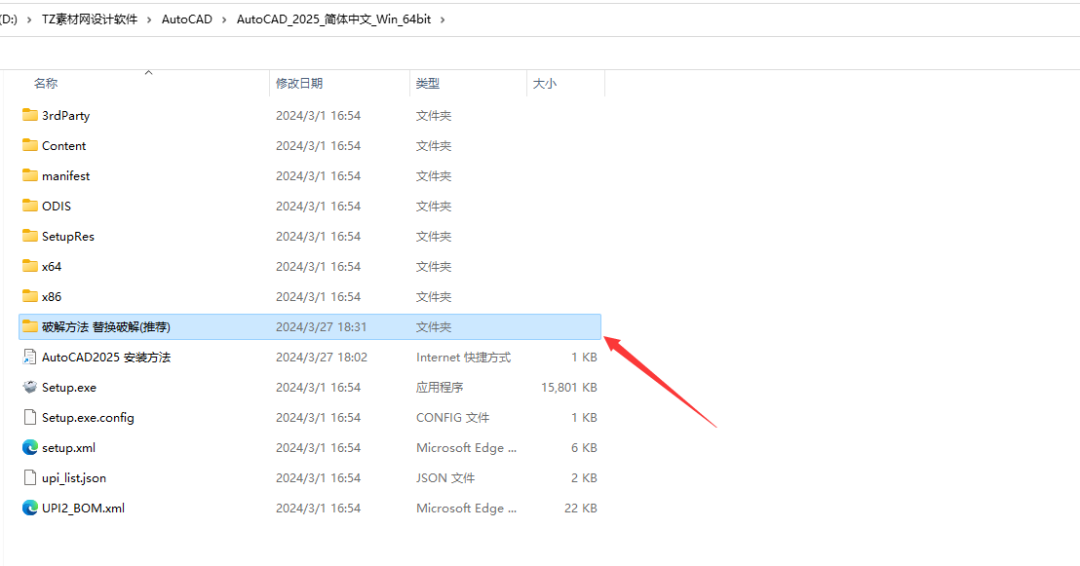Expand chevron after AutoCAD_2025_简体中文_Win_64bit breadcrumb
Screen dimensions: 1080x566
click(442, 20)
